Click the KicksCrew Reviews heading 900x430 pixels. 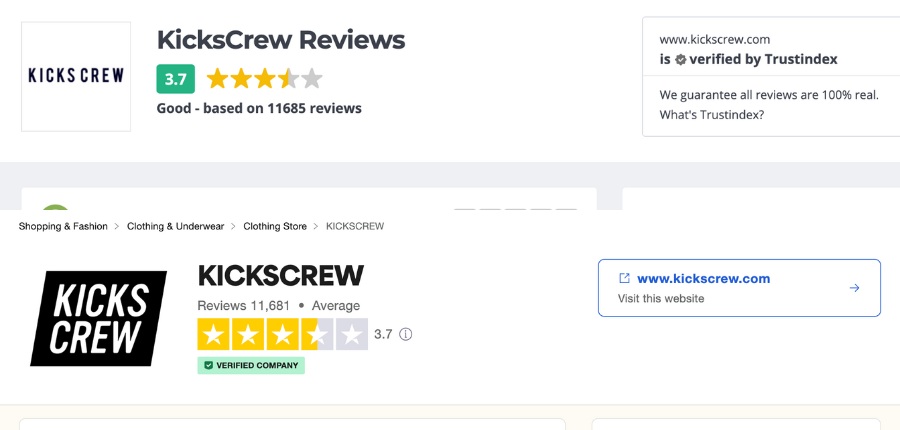coord(281,40)
